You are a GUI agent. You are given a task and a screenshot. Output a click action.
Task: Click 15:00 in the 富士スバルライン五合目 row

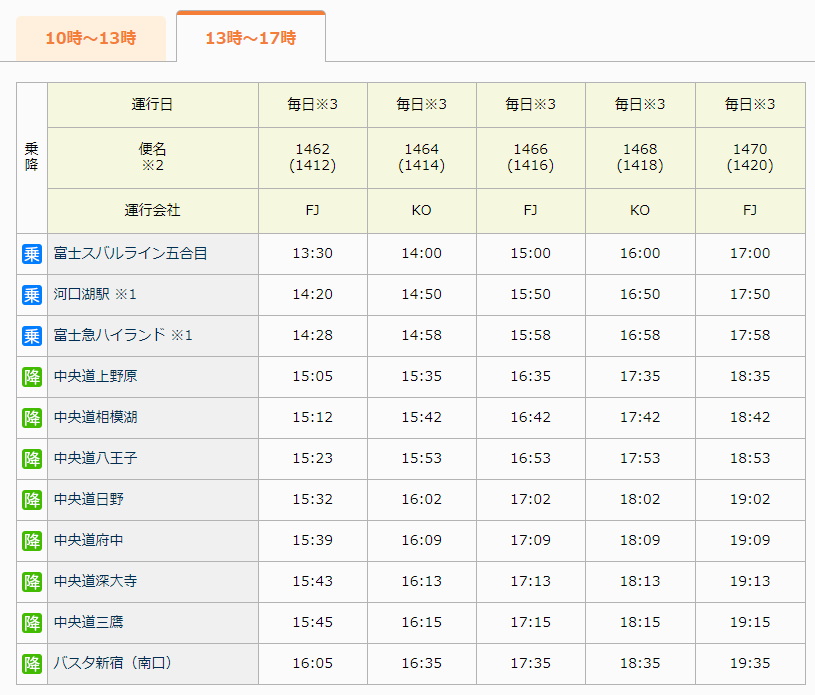click(531, 254)
